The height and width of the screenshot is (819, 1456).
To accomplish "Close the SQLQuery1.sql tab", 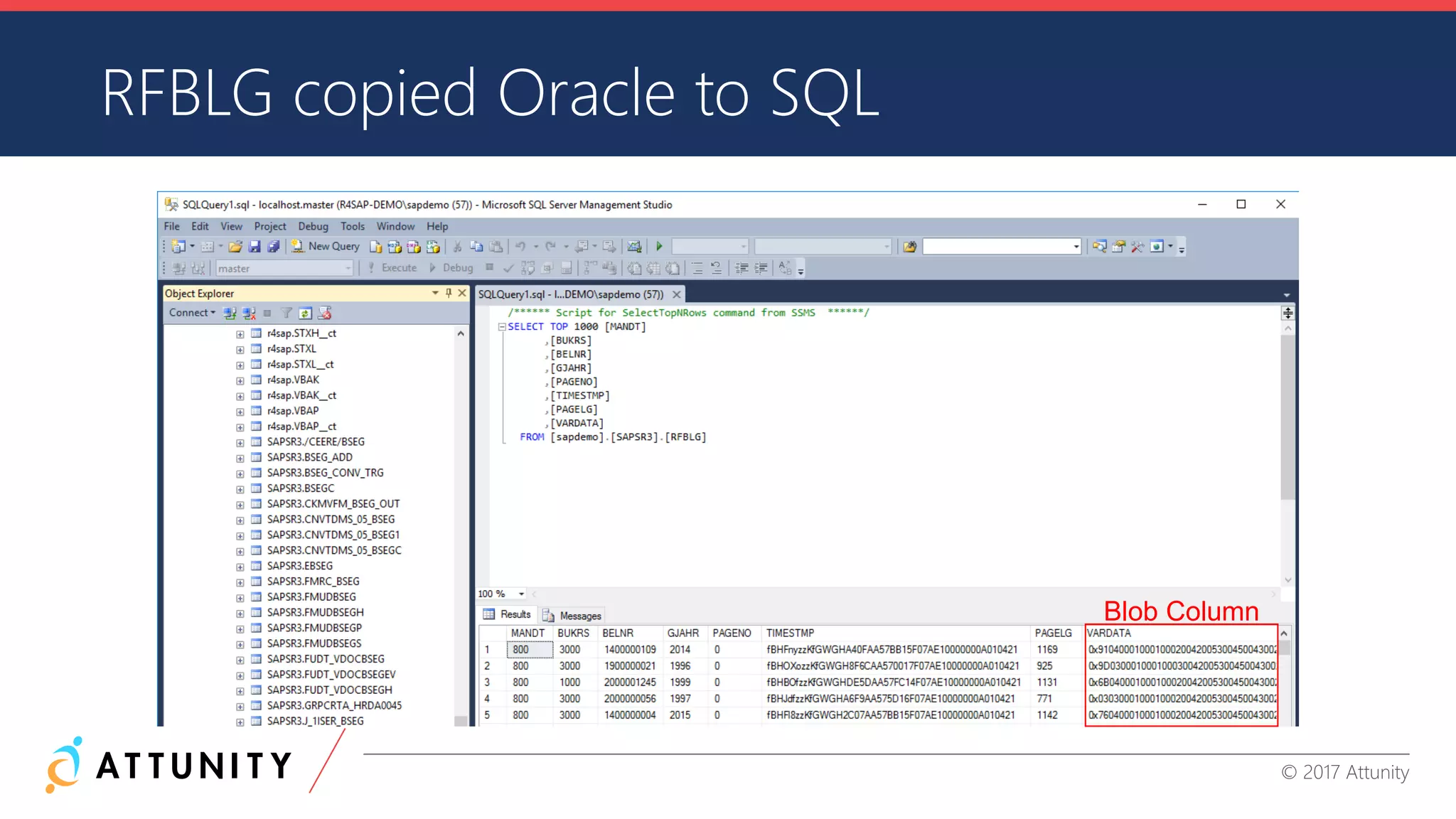I will [x=677, y=294].
